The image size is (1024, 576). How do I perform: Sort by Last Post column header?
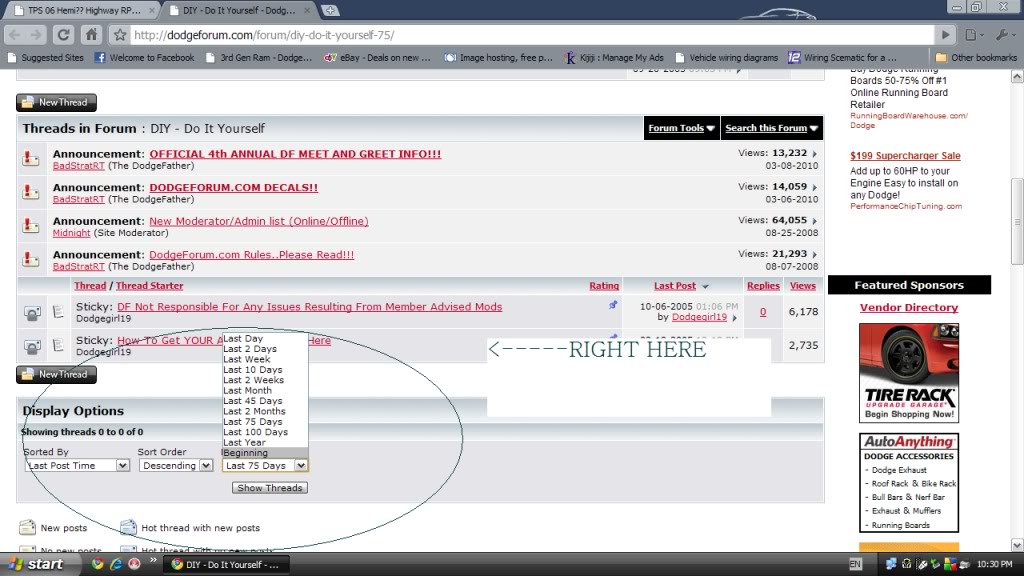675,286
